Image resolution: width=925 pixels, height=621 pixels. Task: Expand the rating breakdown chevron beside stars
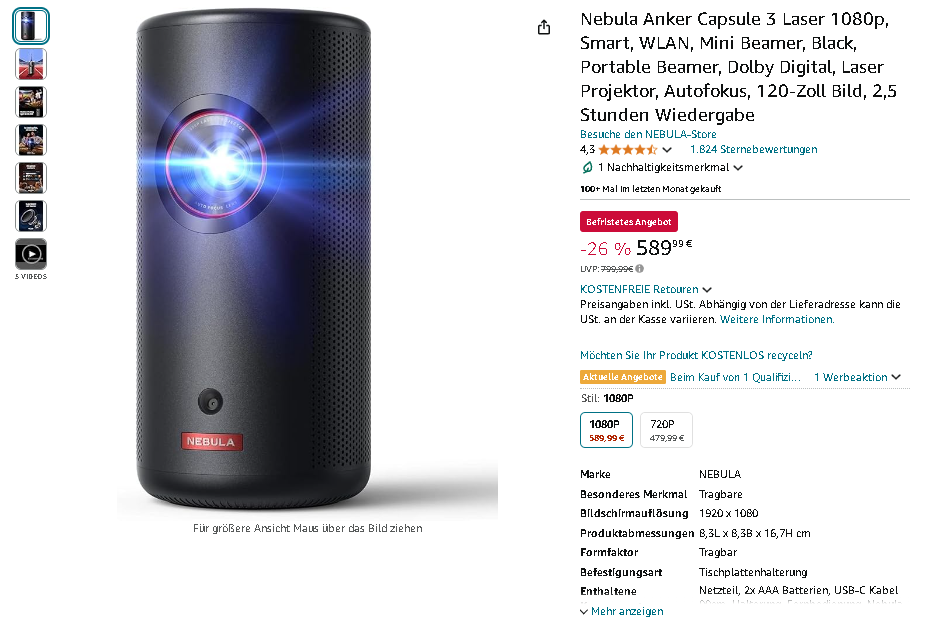pyautogui.click(x=667, y=150)
